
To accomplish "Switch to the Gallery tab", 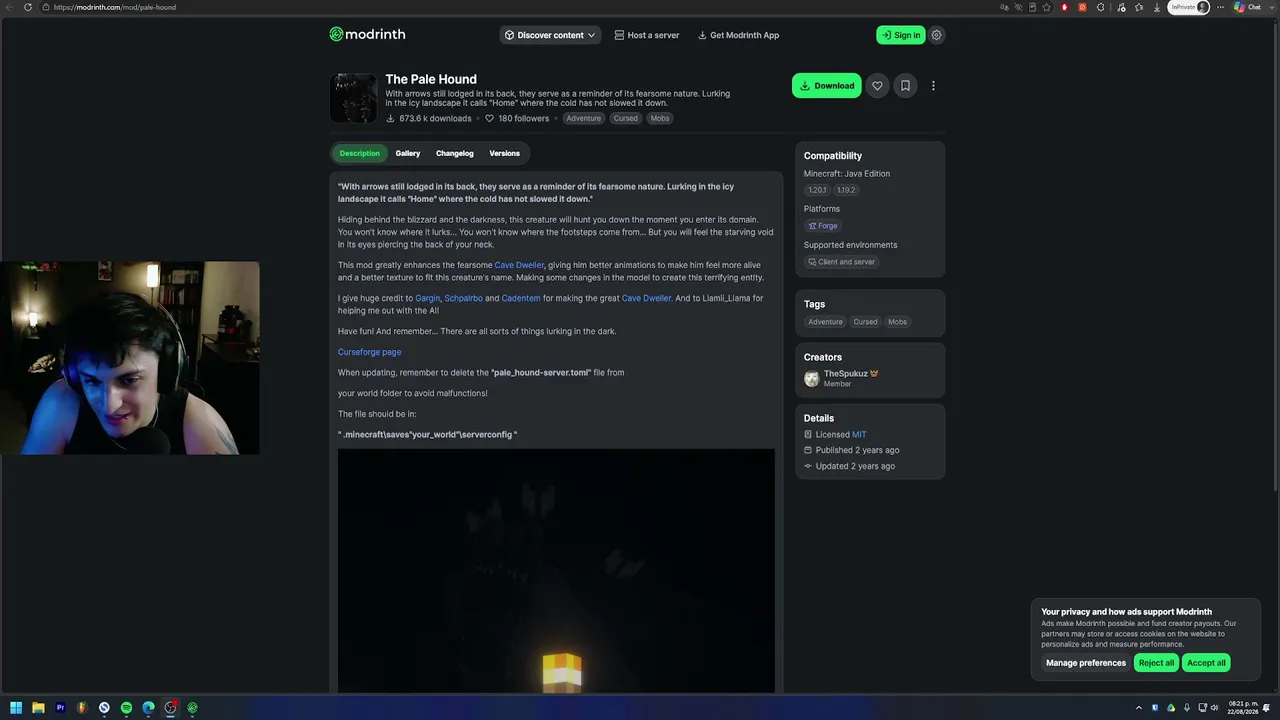I will pos(408,153).
